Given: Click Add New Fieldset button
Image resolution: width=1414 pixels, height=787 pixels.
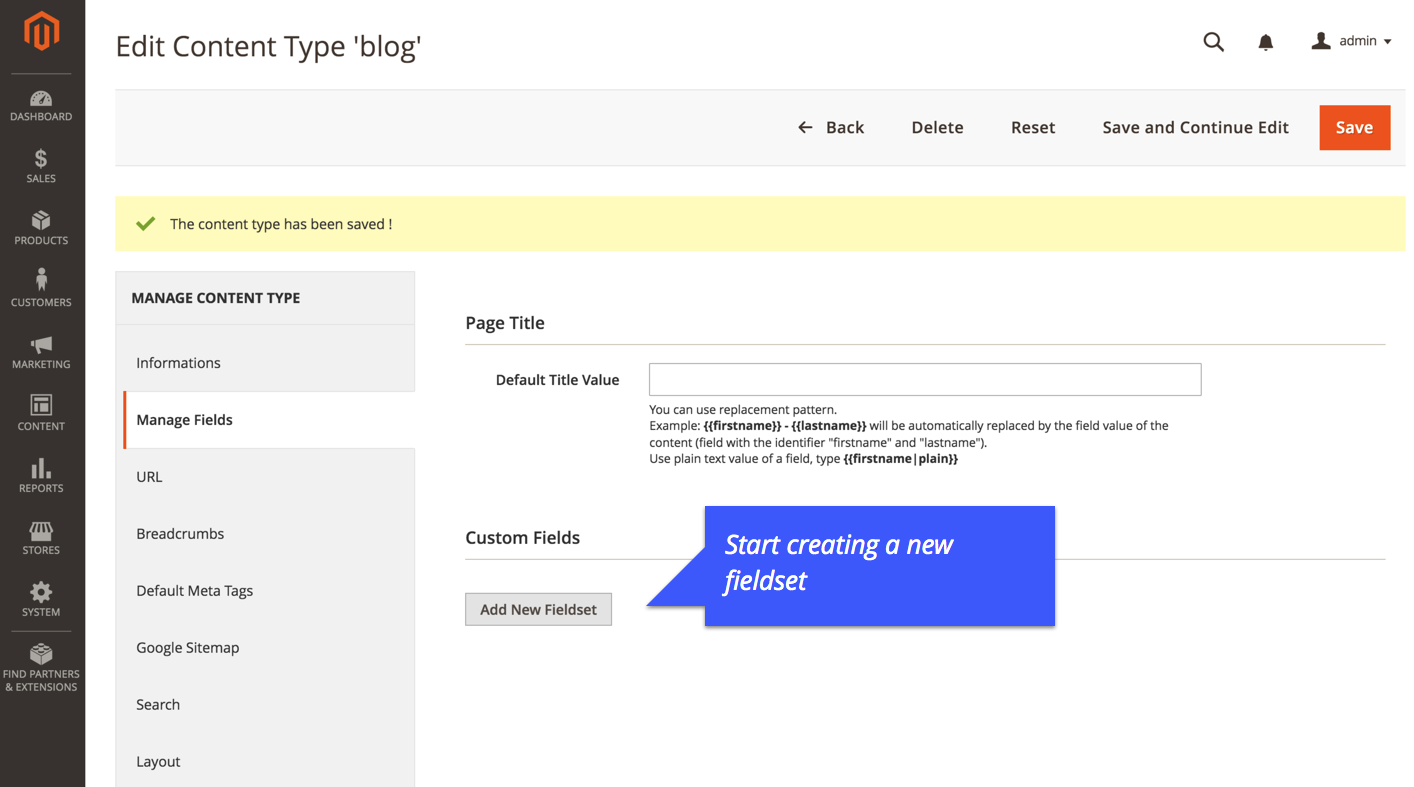Looking at the screenshot, I should pyautogui.click(x=538, y=609).
